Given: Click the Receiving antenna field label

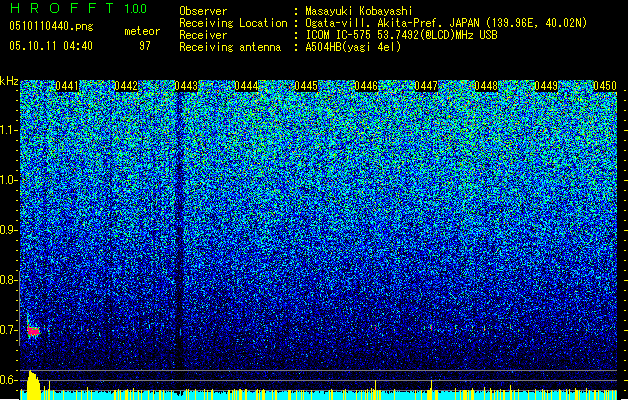Looking at the screenshot, I should [x=230, y=47].
